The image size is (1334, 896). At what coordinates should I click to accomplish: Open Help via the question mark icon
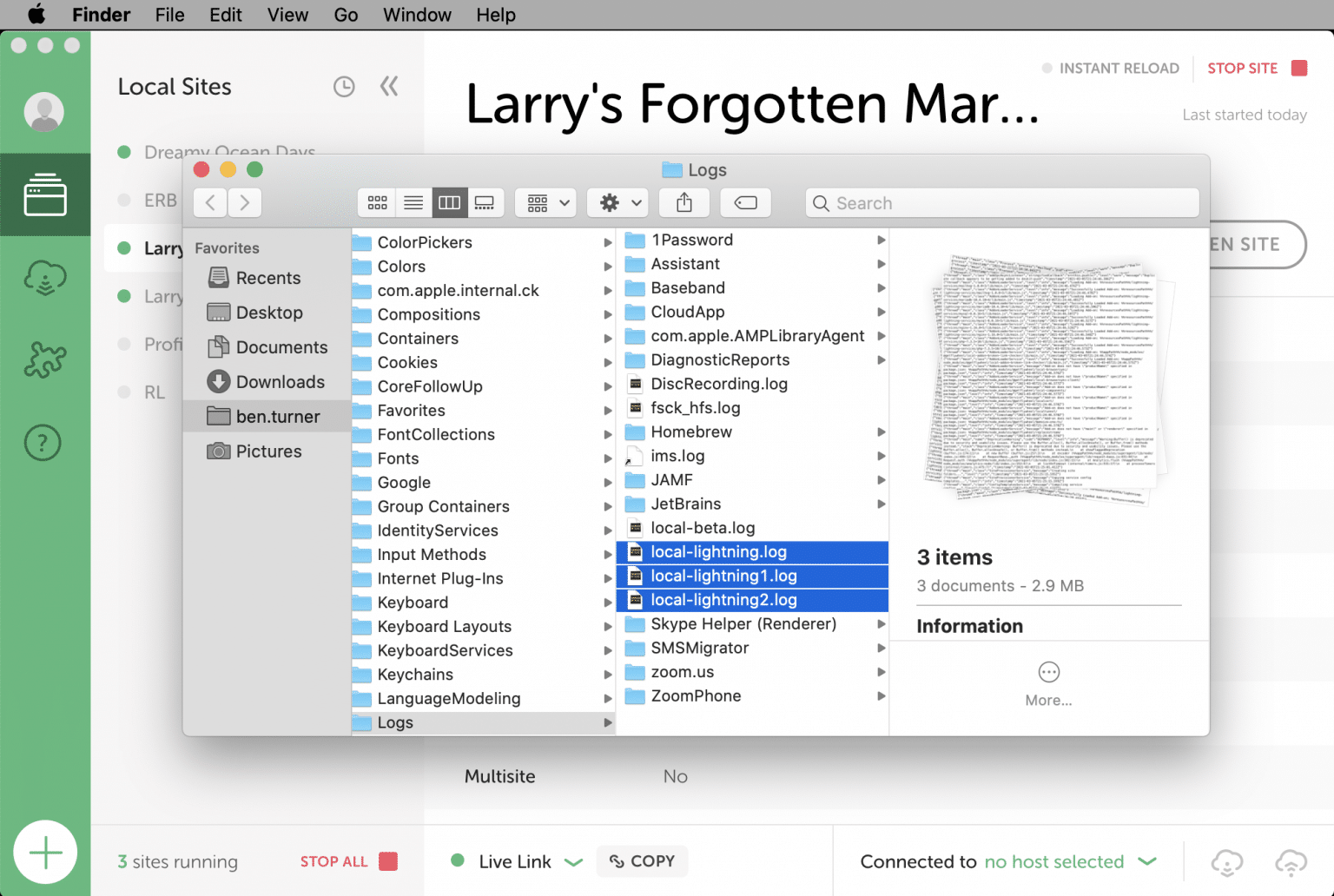click(x=43, y=443)
